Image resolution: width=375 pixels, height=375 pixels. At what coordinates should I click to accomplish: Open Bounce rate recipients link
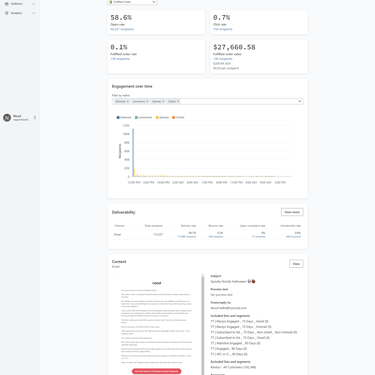216,237
